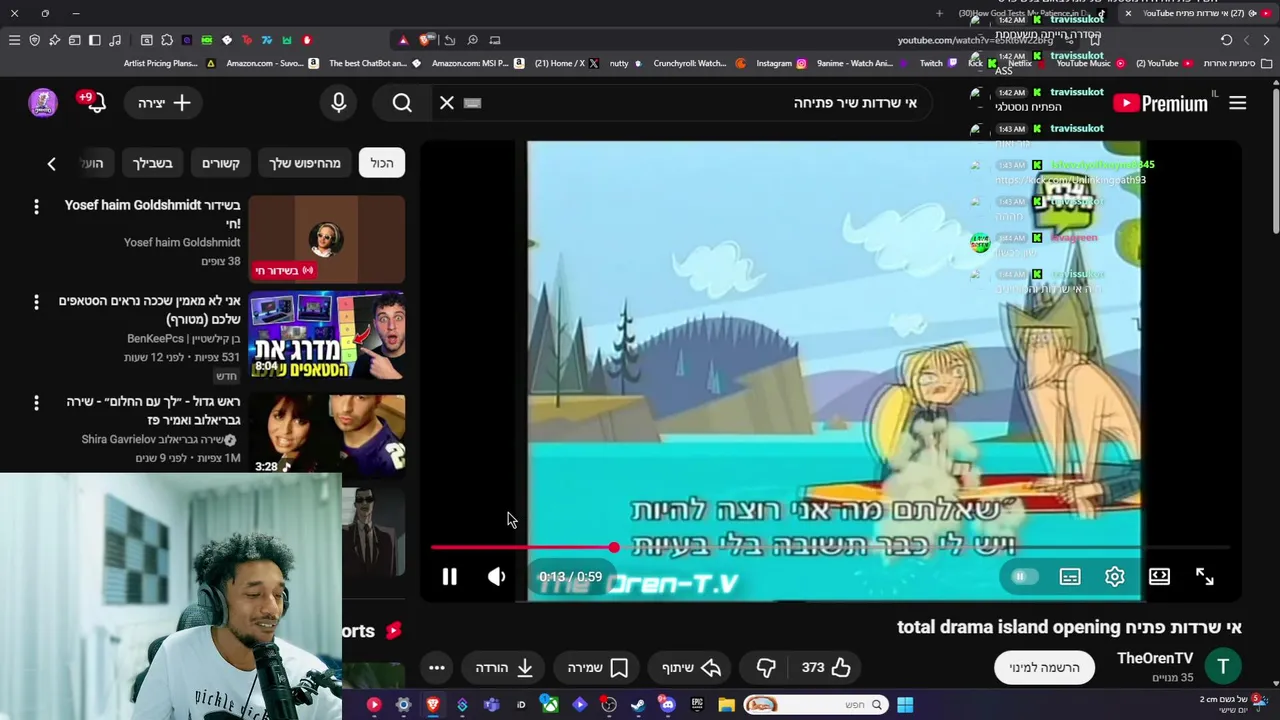Open the video title אני לא מאמין שככה נראים
The image size is (1280, 720).
(x=149, y=310)
